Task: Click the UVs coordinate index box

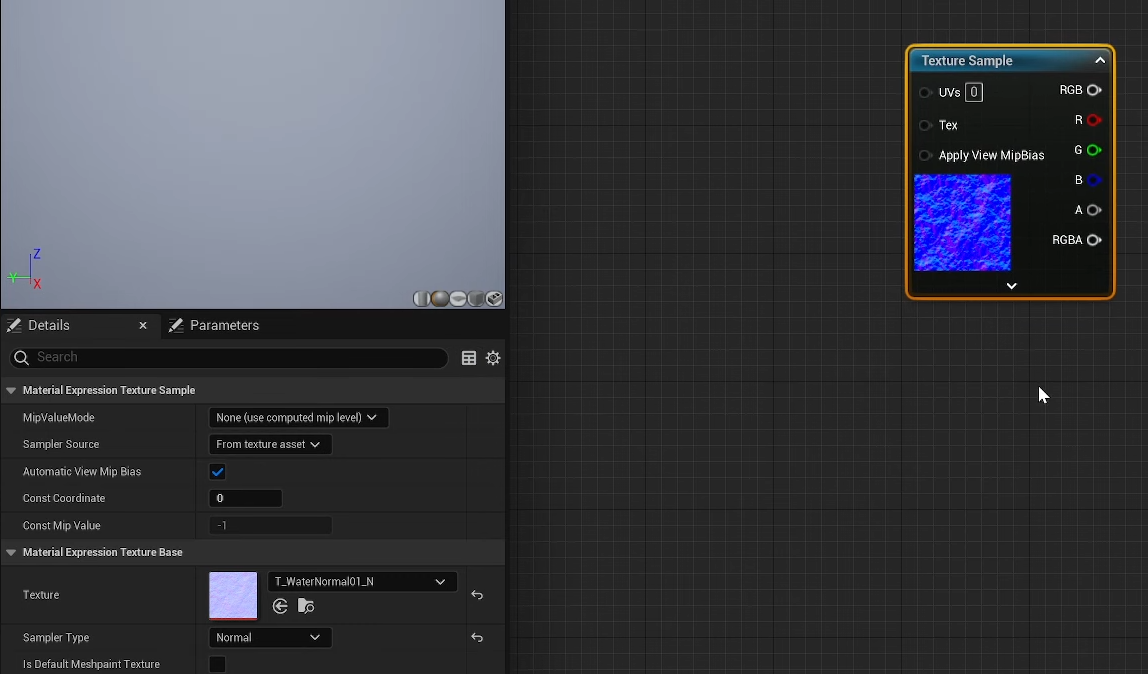Action: tap(974, 92)
